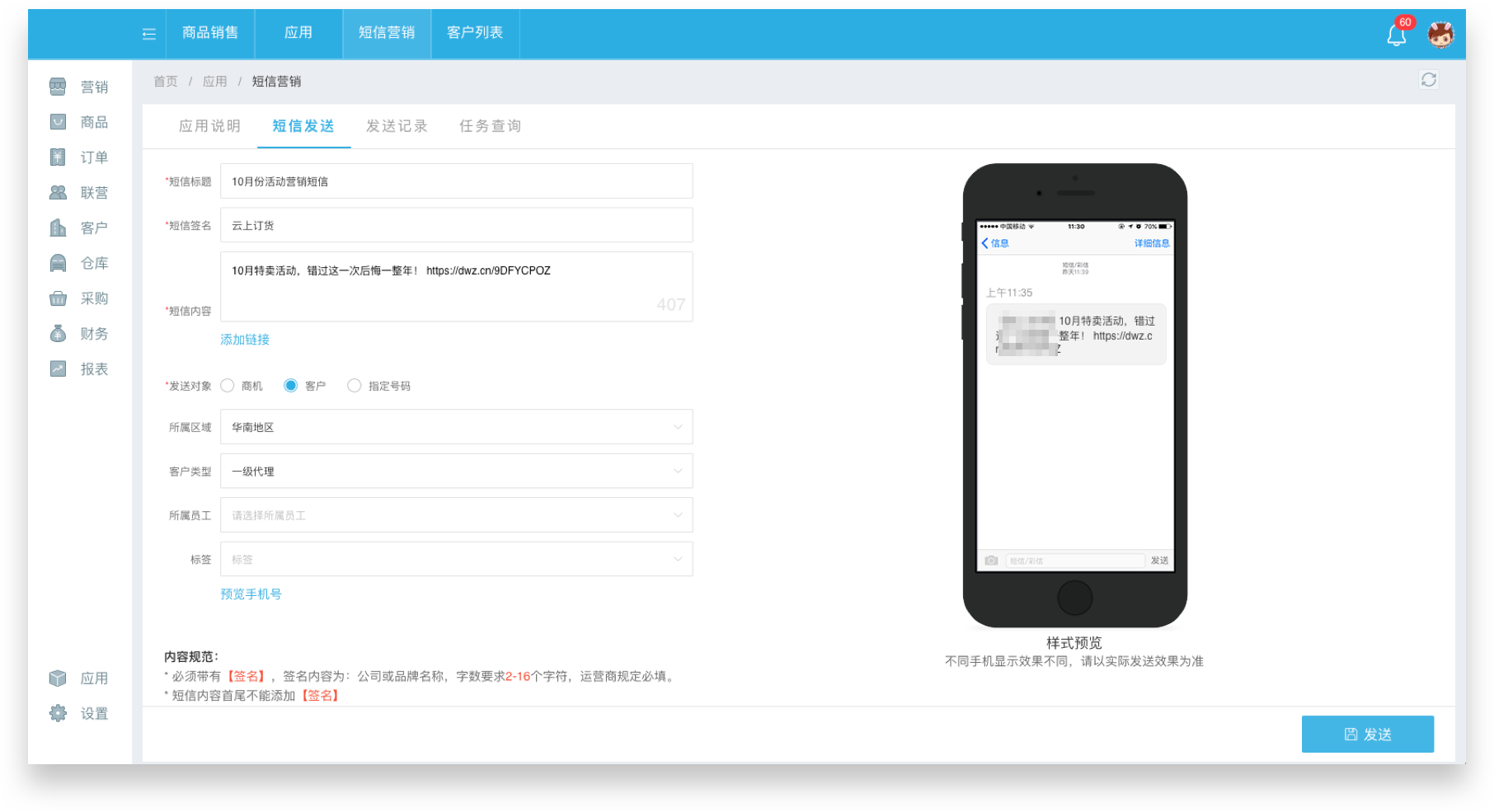Select the 商机 radio button

228,386
